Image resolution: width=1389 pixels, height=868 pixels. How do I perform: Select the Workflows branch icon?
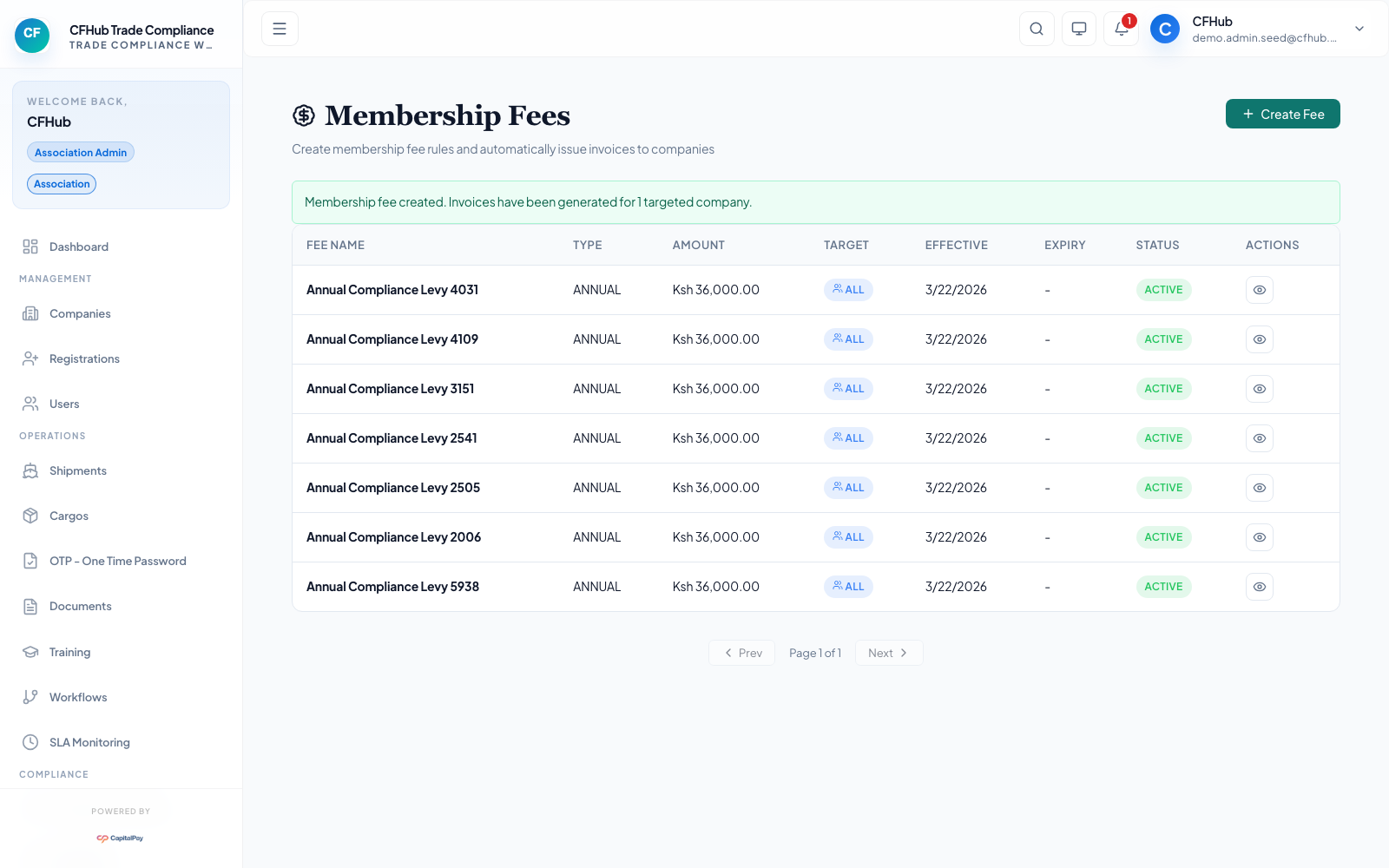[x=30, y=697]
